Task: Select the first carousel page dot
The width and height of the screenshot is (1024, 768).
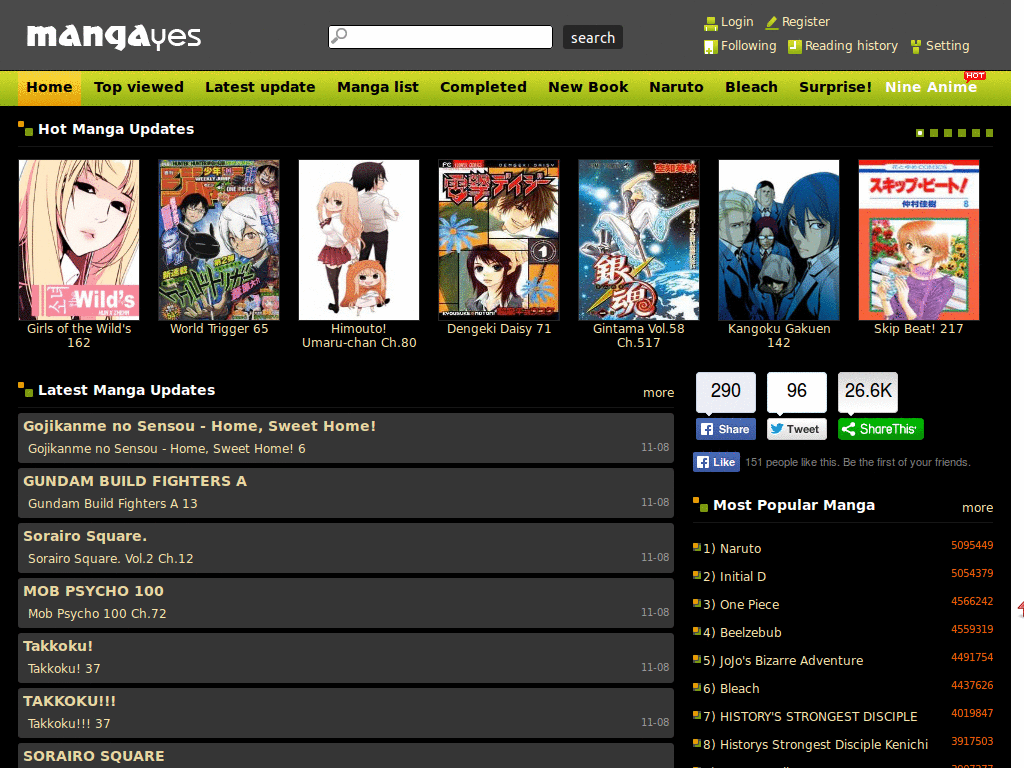Action: click(x=920, y=133)
